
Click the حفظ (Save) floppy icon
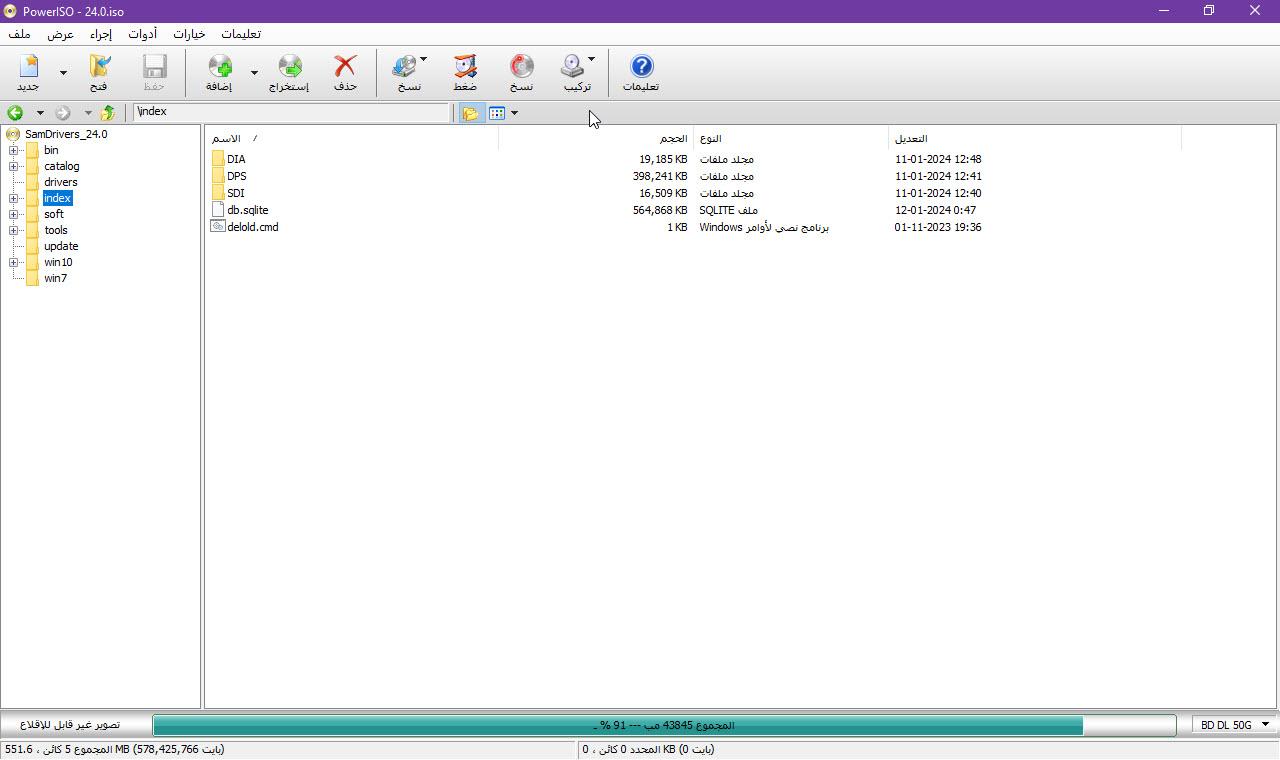coord(154,66)
